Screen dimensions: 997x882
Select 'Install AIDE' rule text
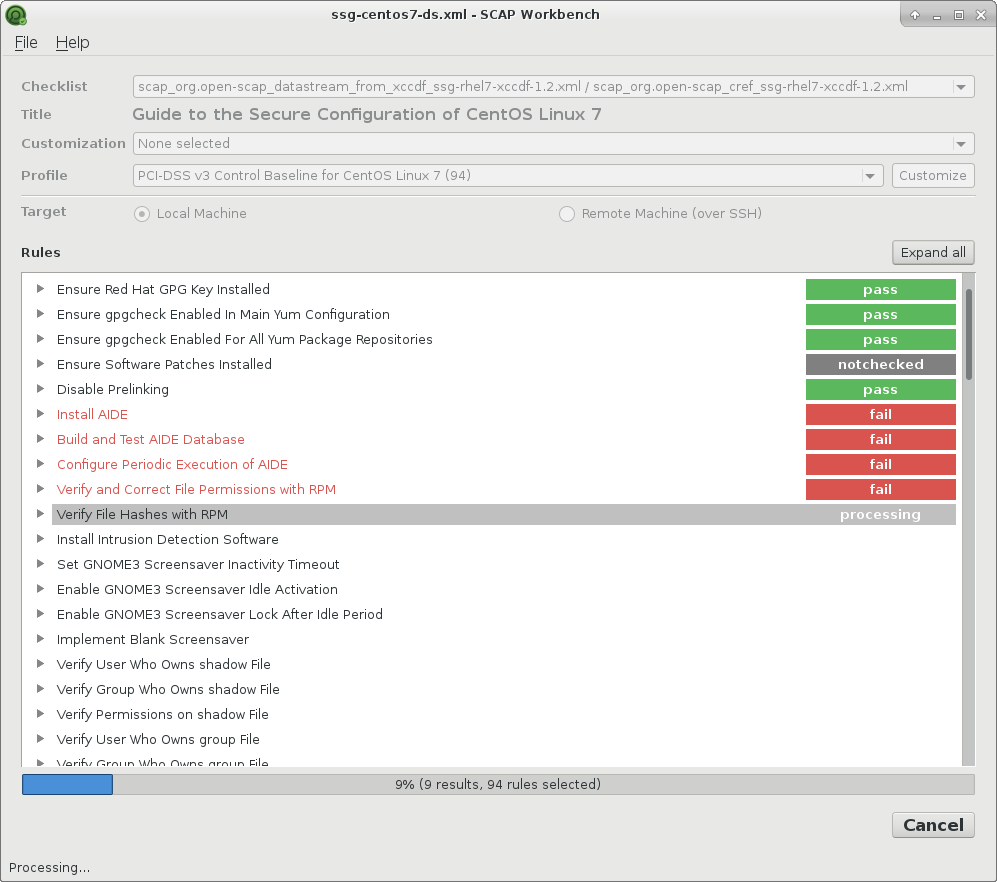click(x=92, y=415)
